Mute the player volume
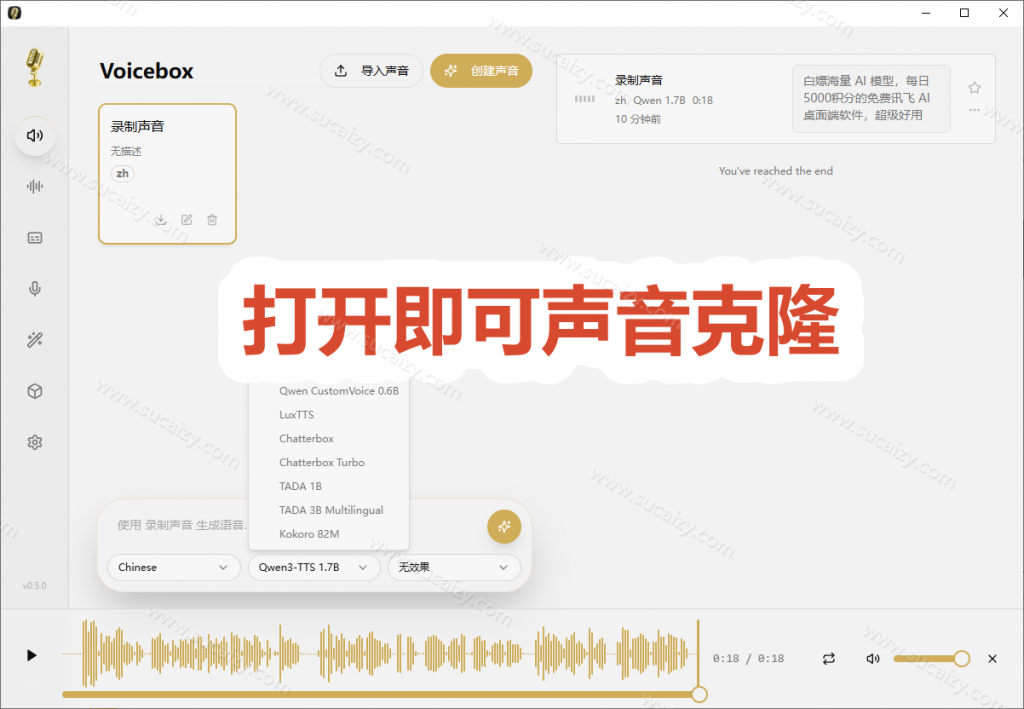1024x709 pixels. click(872, 658)
